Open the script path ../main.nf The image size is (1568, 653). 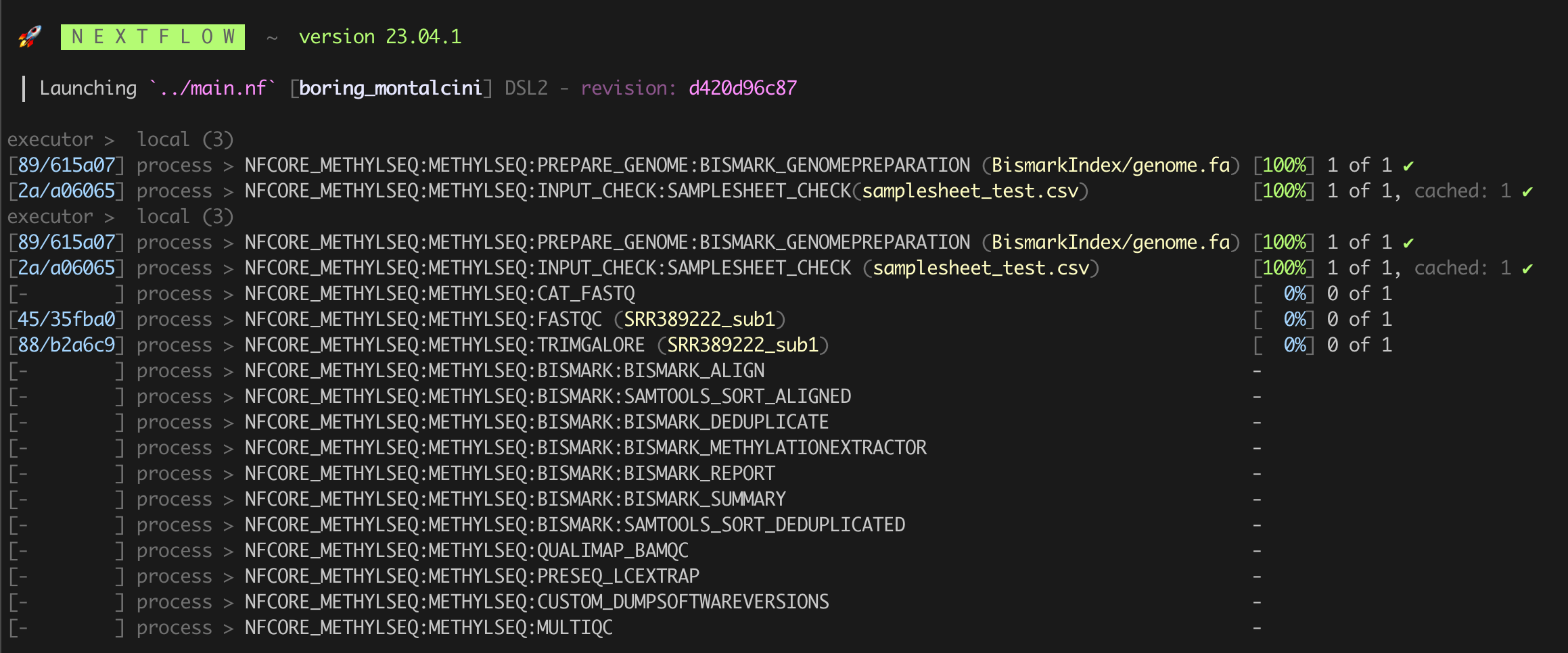[x=211, y=87]
